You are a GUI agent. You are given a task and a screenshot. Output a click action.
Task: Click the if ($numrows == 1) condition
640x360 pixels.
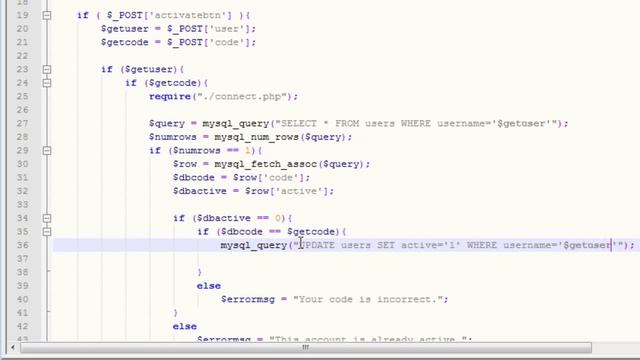pos(205,151)
